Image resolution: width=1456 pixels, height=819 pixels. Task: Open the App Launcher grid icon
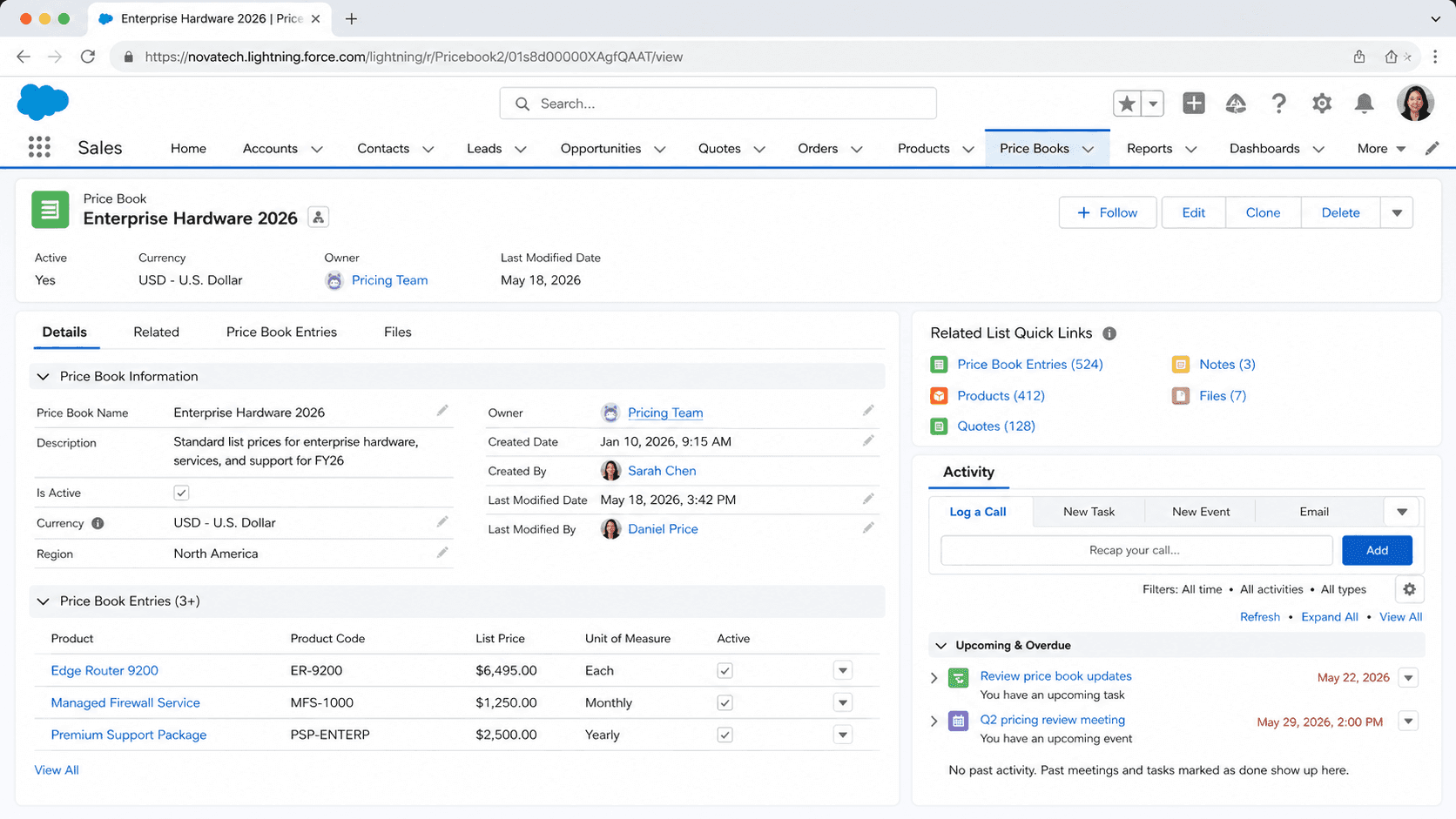(x=39, y=147)
